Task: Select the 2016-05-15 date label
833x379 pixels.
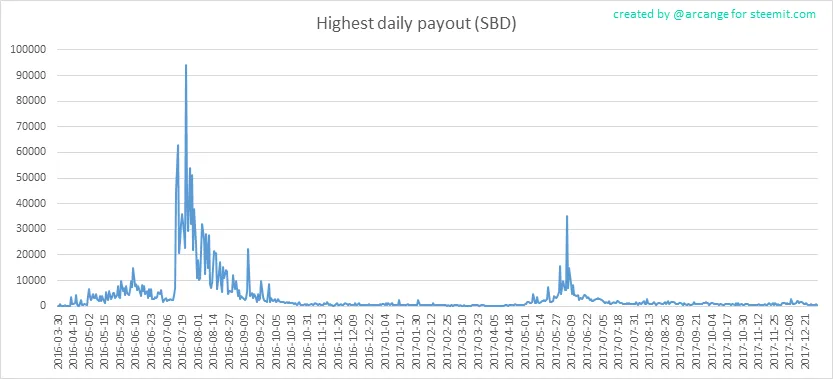Action: point(105,341)
